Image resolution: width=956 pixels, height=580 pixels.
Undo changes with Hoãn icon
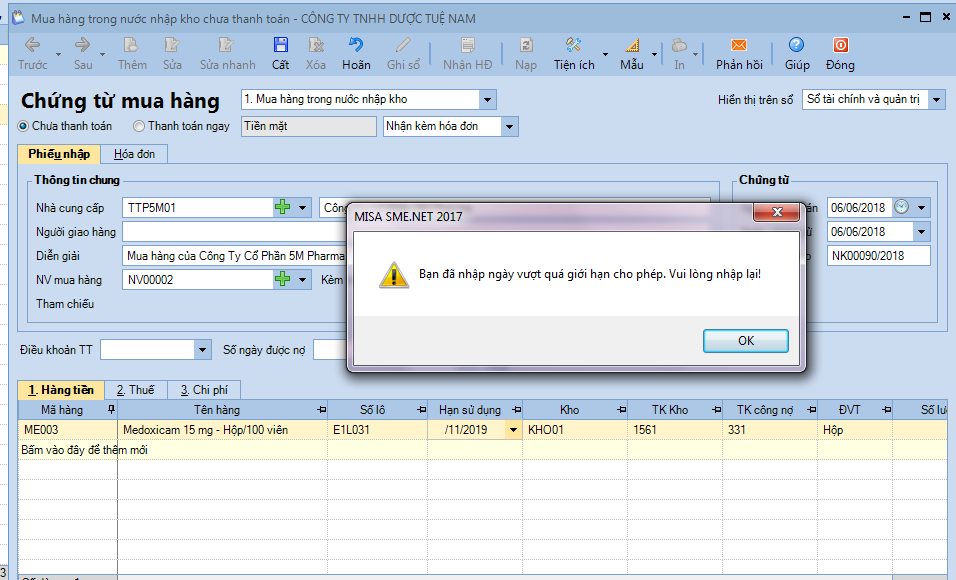click(x=356, y=45)
